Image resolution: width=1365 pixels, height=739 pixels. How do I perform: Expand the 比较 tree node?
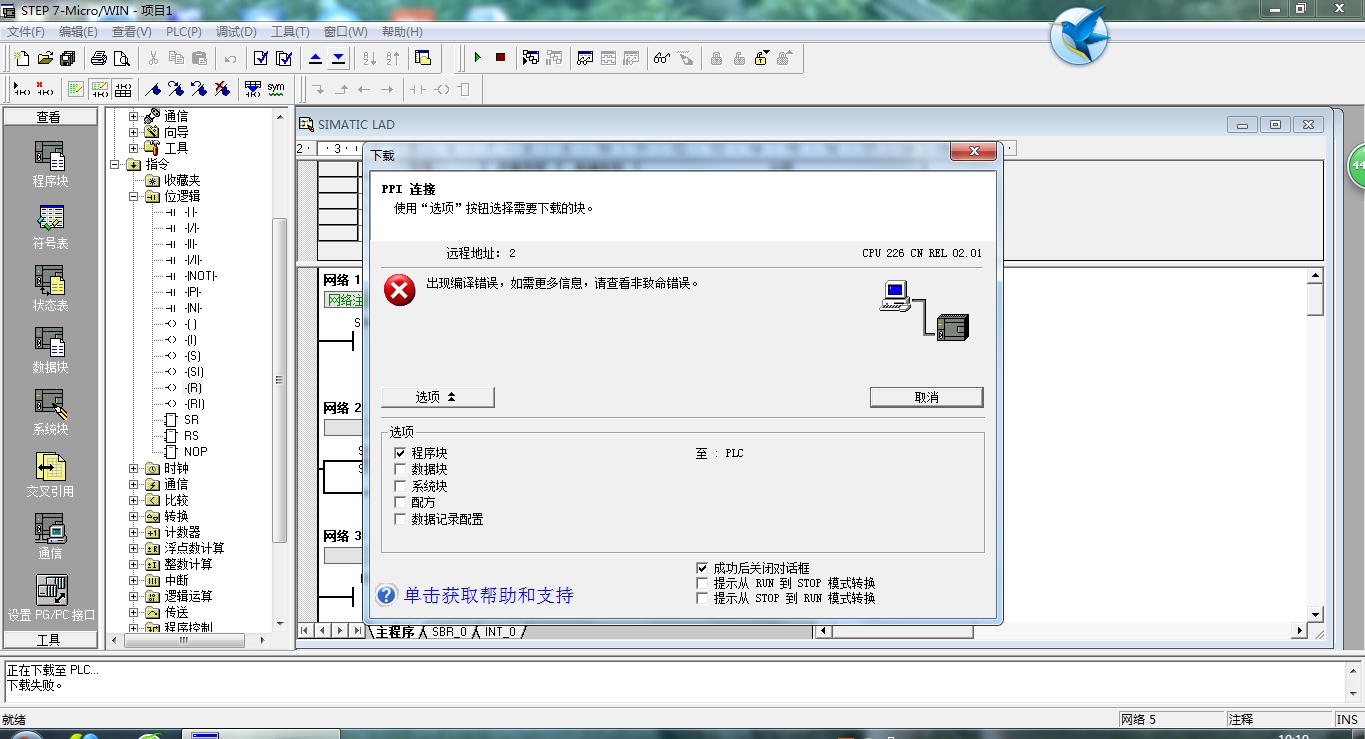pyautogui.click(x=134, y=500)
